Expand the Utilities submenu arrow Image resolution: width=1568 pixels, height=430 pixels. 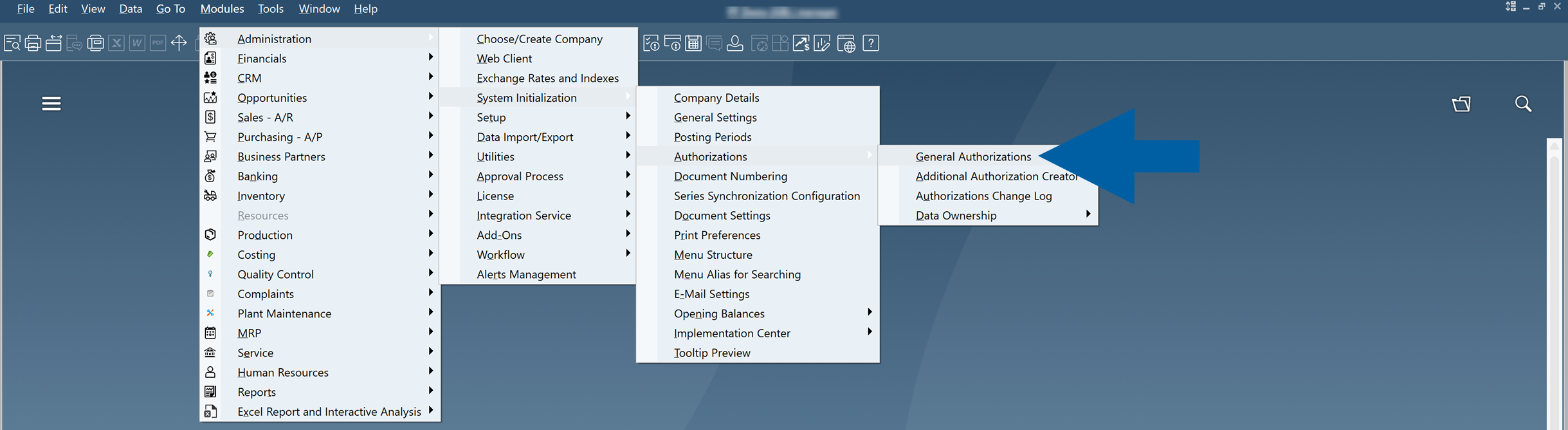click(x=628, y=155)
